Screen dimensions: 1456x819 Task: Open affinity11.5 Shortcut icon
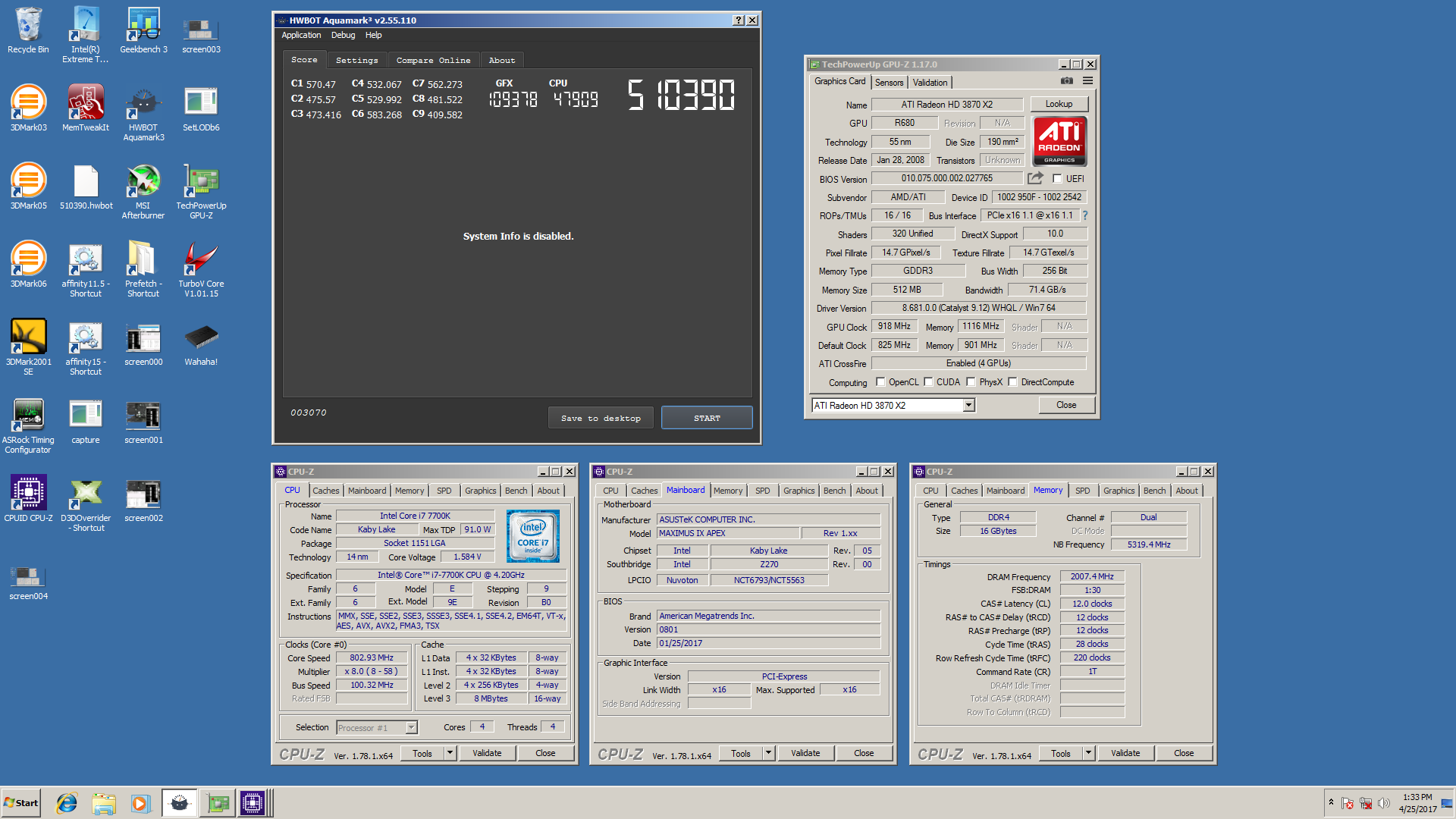pyautogui.click(x=86, y=269)
